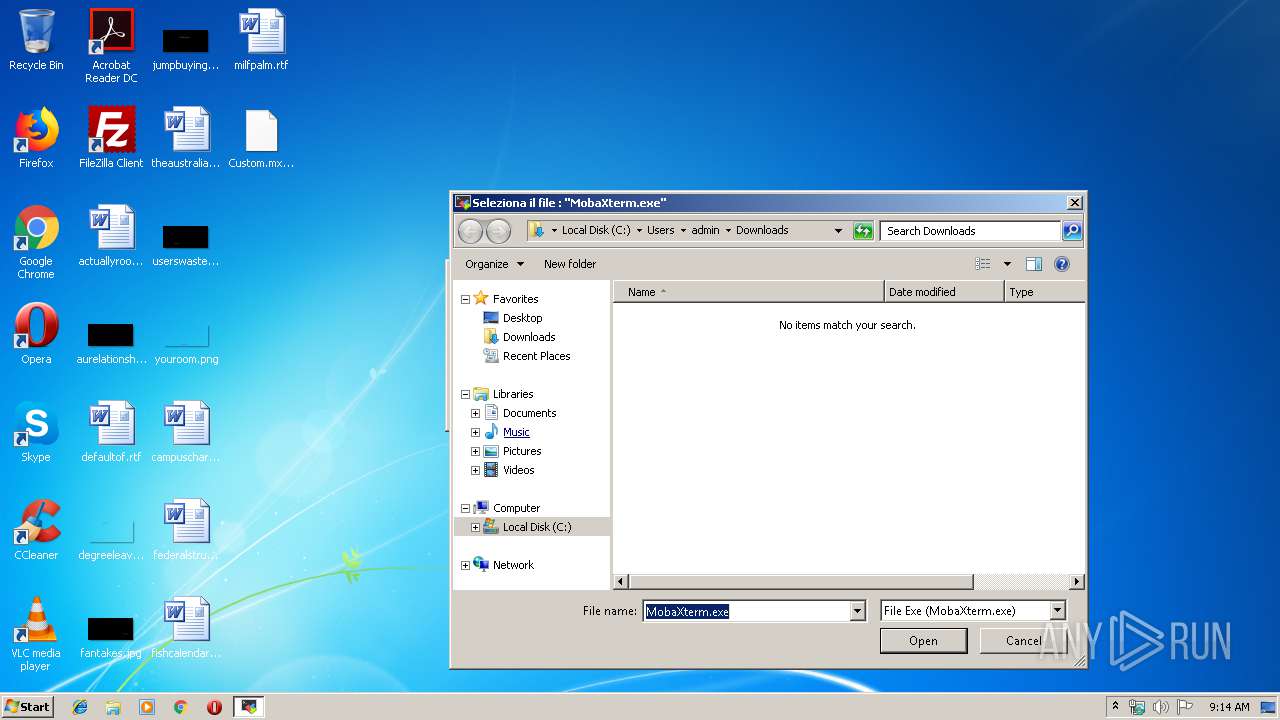Click the horizontal scrollbar thumb in file list
The image size is (1280, 720).
[801, 581]
